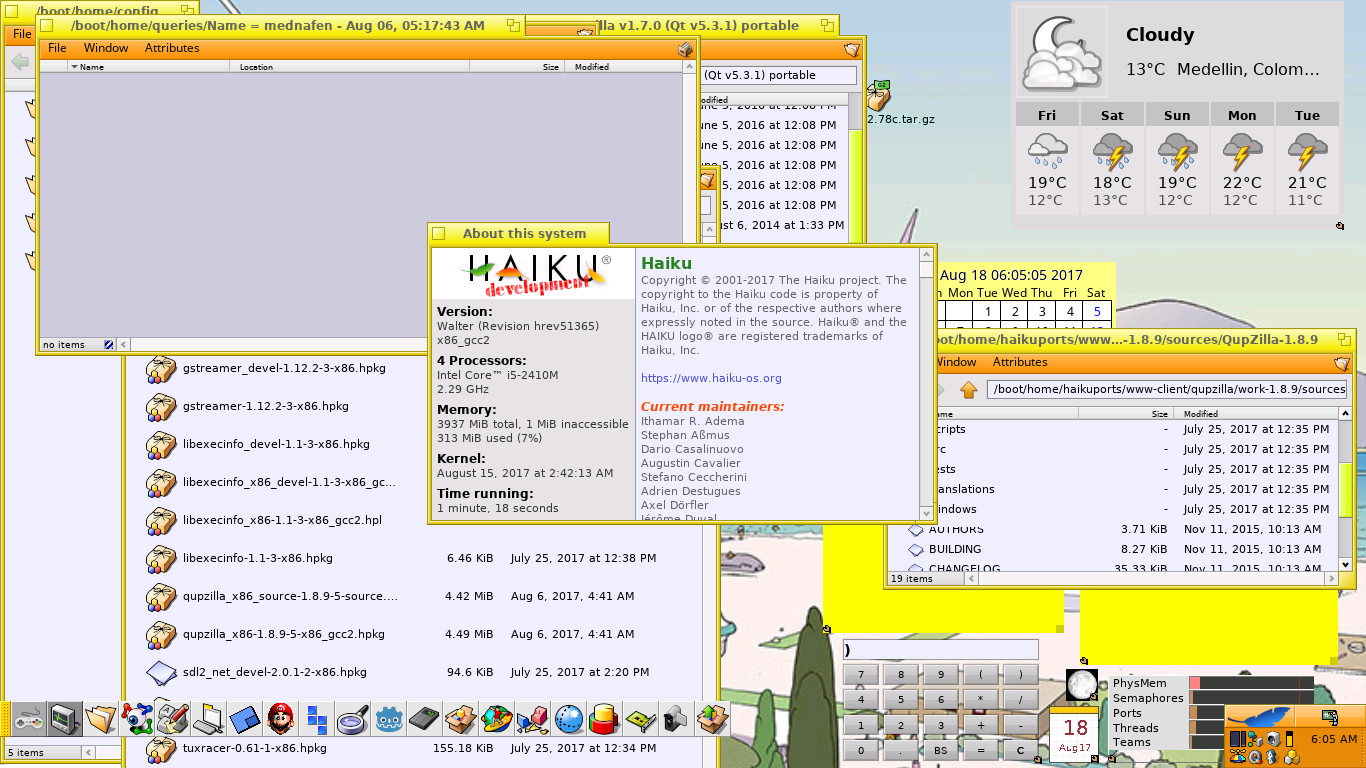The image size is (1366, 768).
Task: Click the Aug 18 calendar replicant
Action: (x=1073, y=732)
